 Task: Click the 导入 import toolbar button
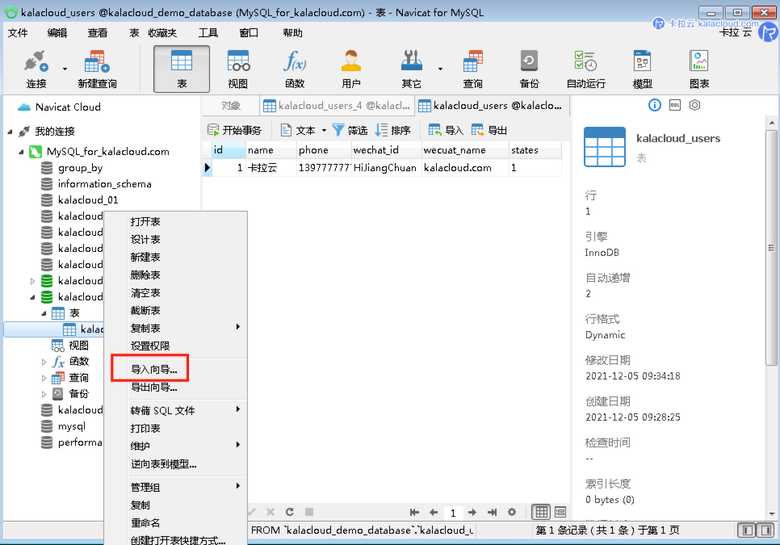(x=446, y=130)
